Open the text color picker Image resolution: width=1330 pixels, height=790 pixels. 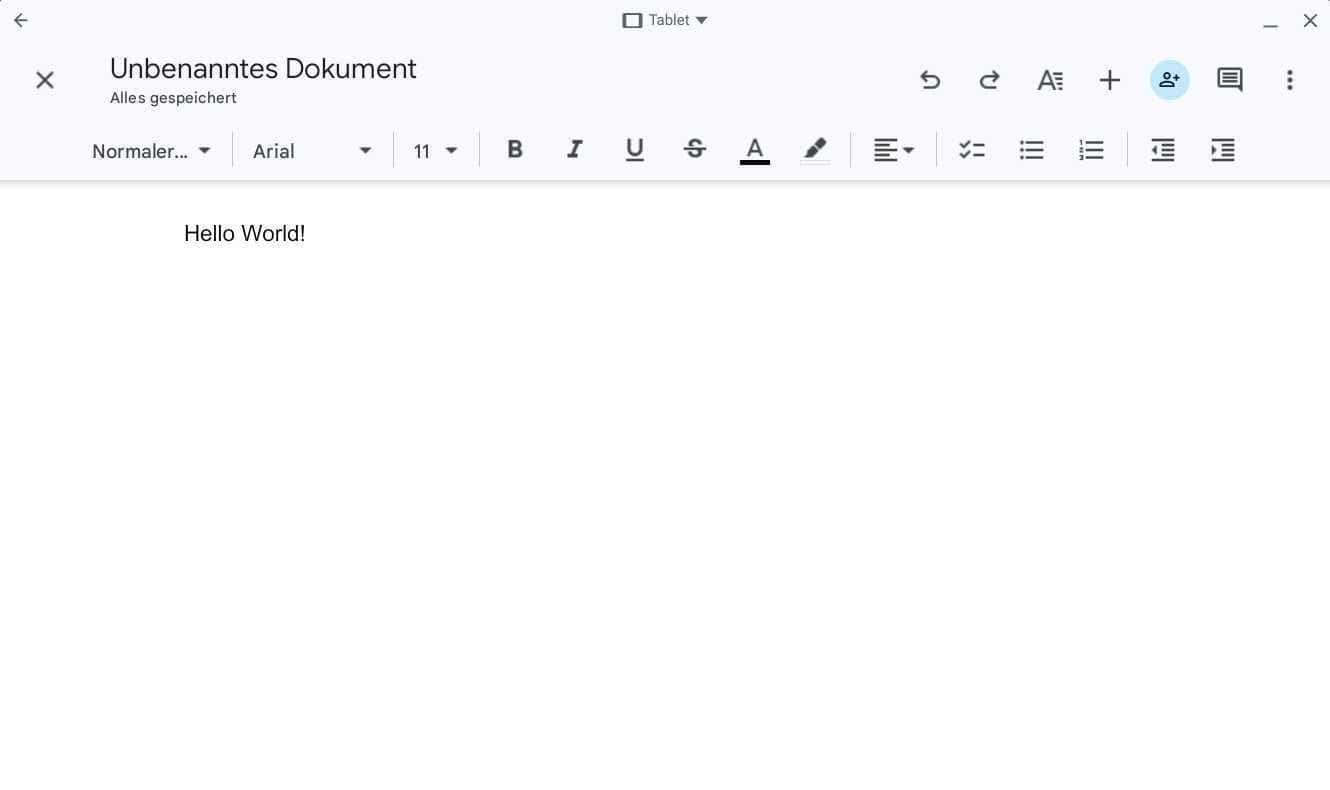755,150
